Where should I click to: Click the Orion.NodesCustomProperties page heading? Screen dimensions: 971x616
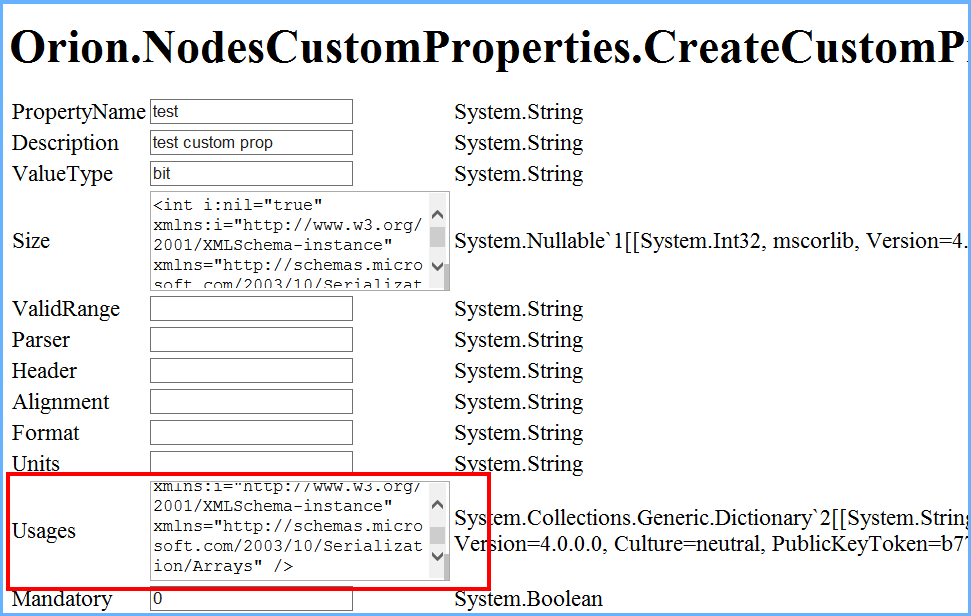[x=489, y=47]
